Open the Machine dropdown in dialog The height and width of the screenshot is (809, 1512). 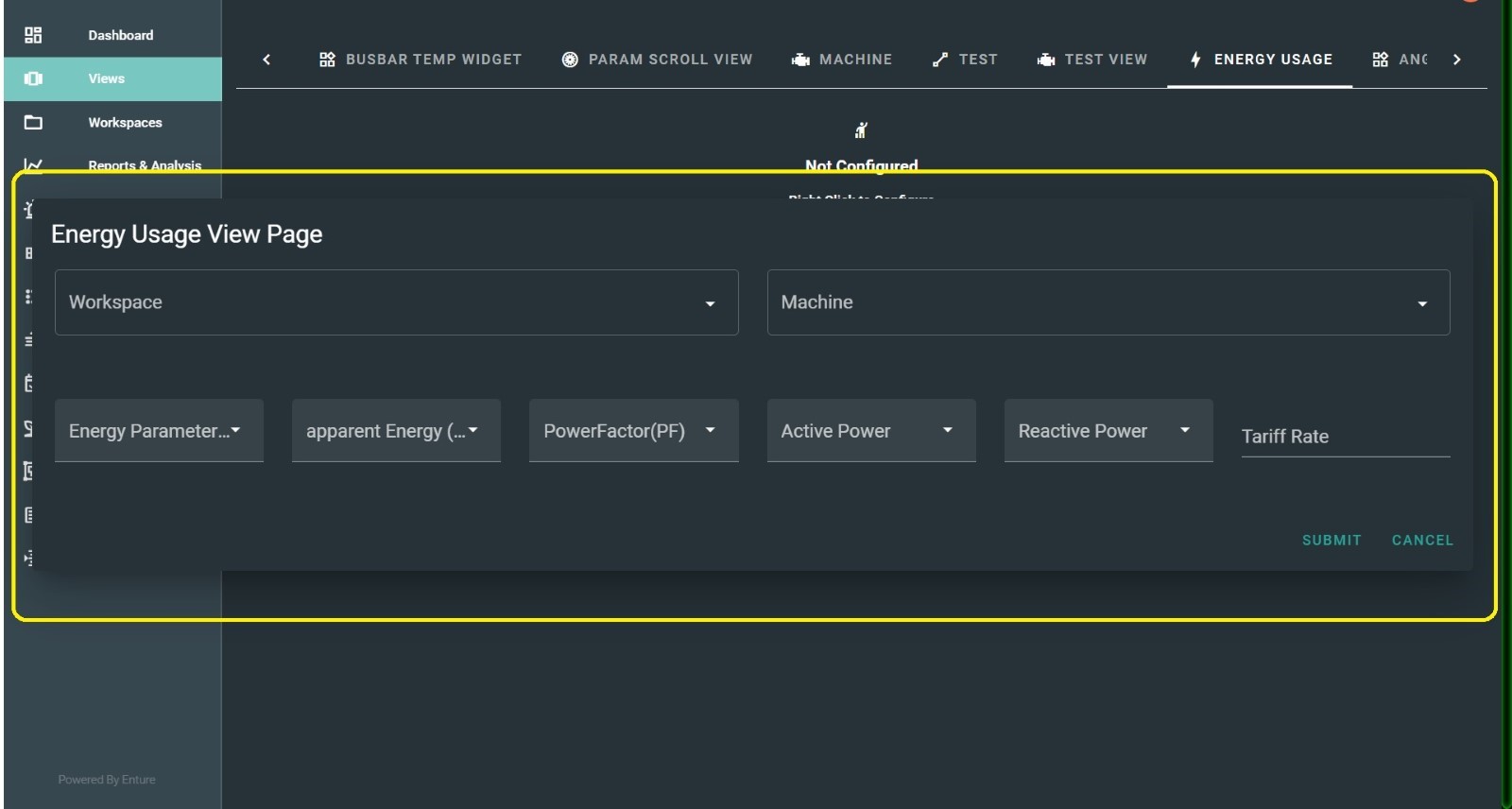click(x=1108, y=302)
